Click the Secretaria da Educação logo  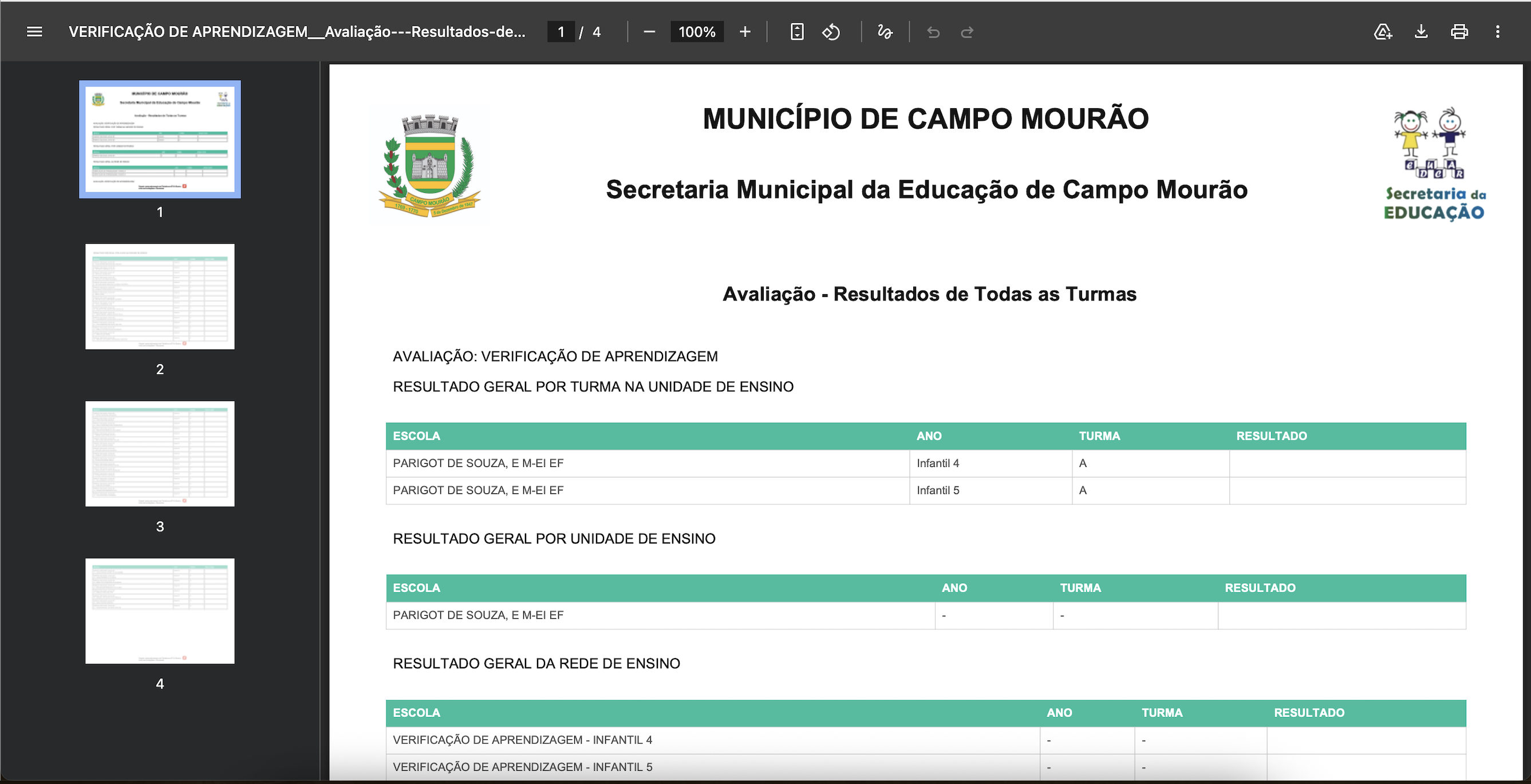click(1435, 165)
